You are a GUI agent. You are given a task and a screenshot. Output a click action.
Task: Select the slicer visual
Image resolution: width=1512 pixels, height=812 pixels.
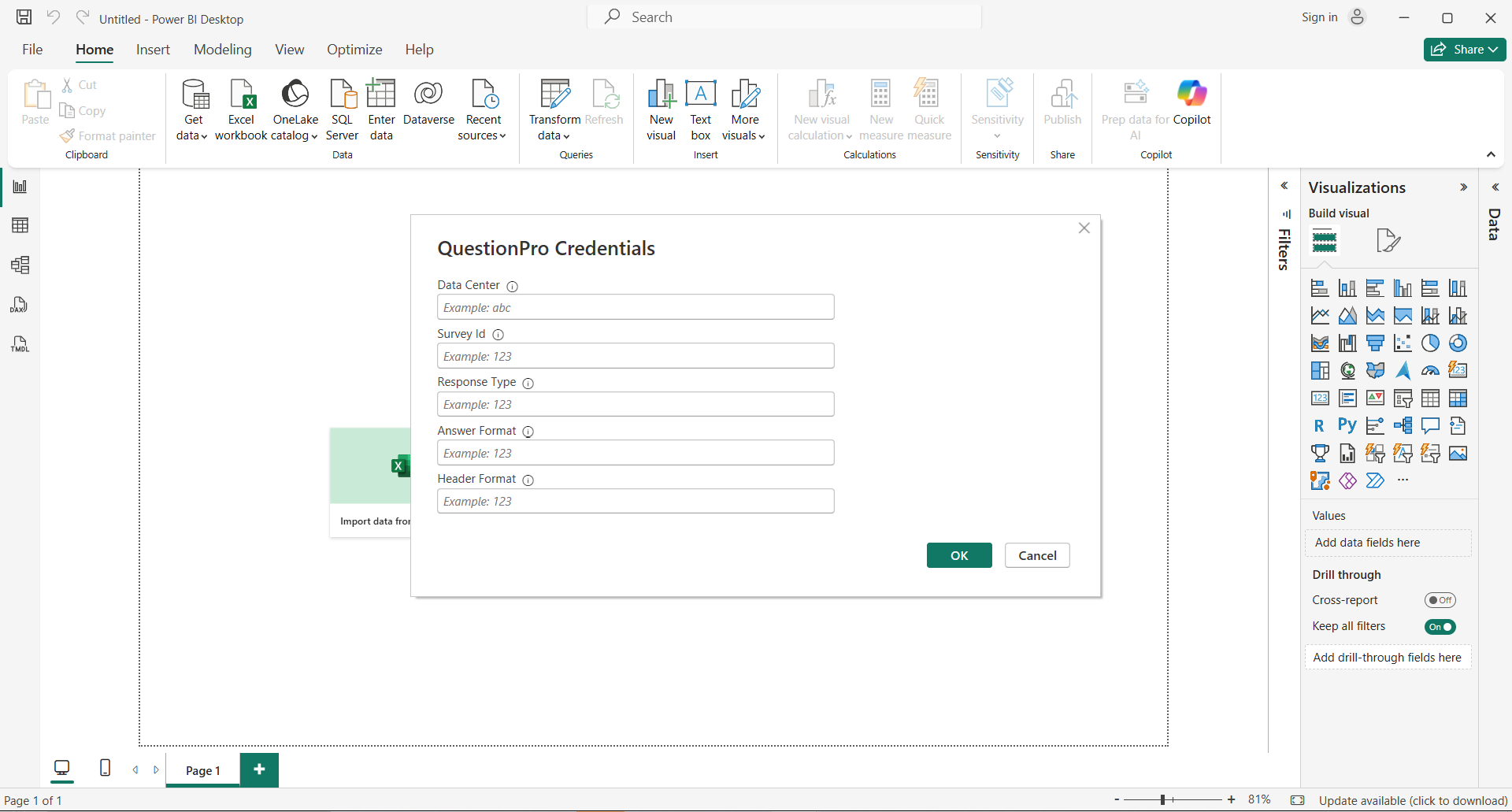[x=1403, y=399]
